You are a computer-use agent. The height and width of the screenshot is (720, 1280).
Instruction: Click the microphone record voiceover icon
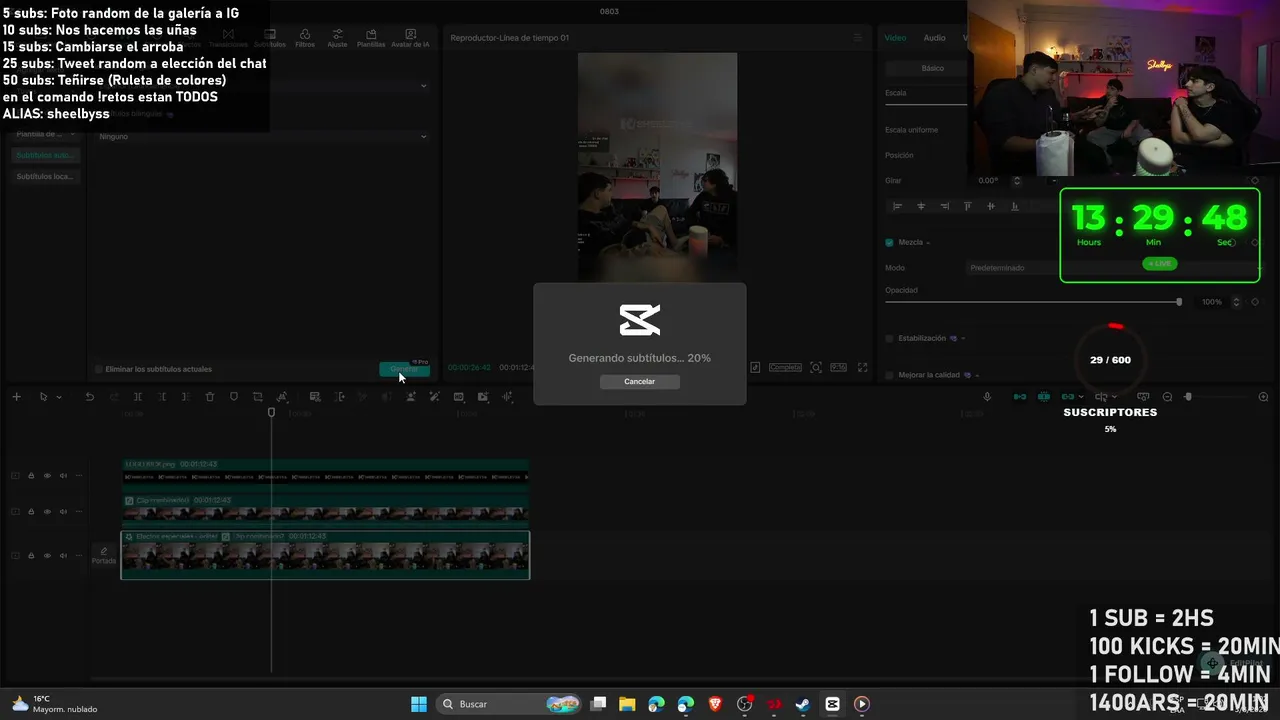point(987,397)
